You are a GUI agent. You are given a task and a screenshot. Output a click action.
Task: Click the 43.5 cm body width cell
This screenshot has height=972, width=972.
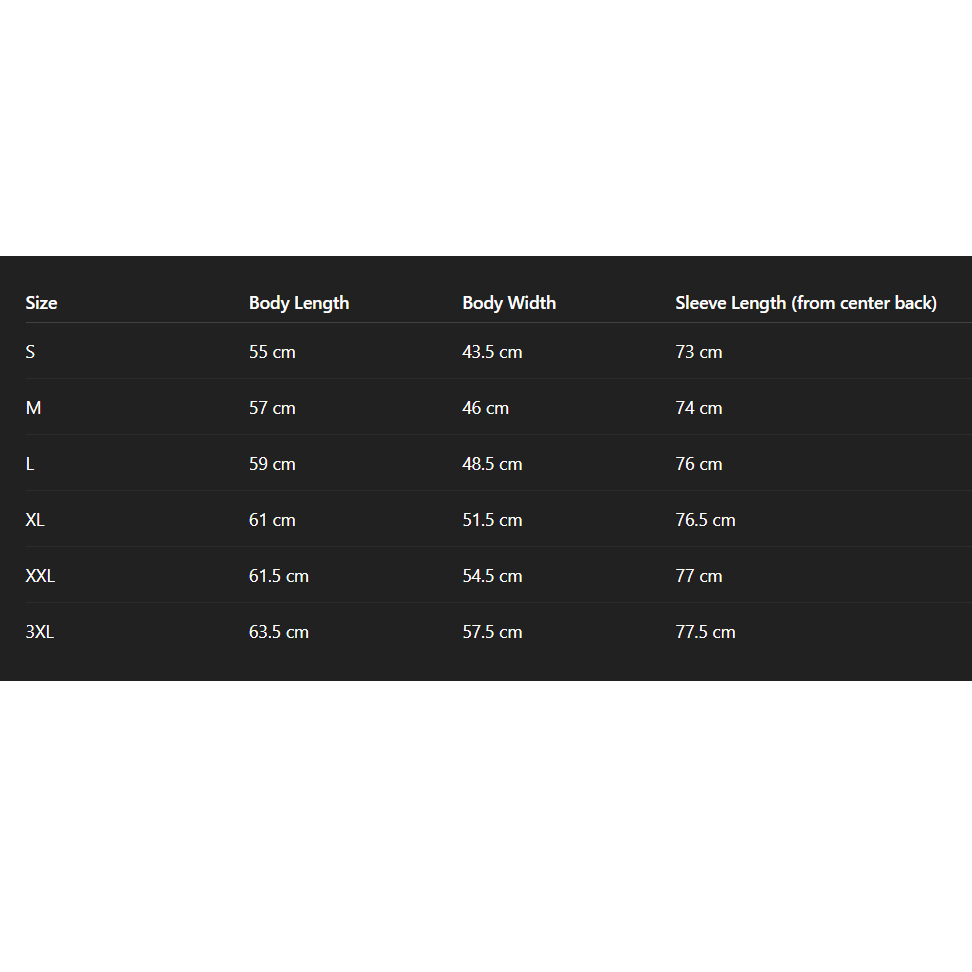[x=492, y=352]
